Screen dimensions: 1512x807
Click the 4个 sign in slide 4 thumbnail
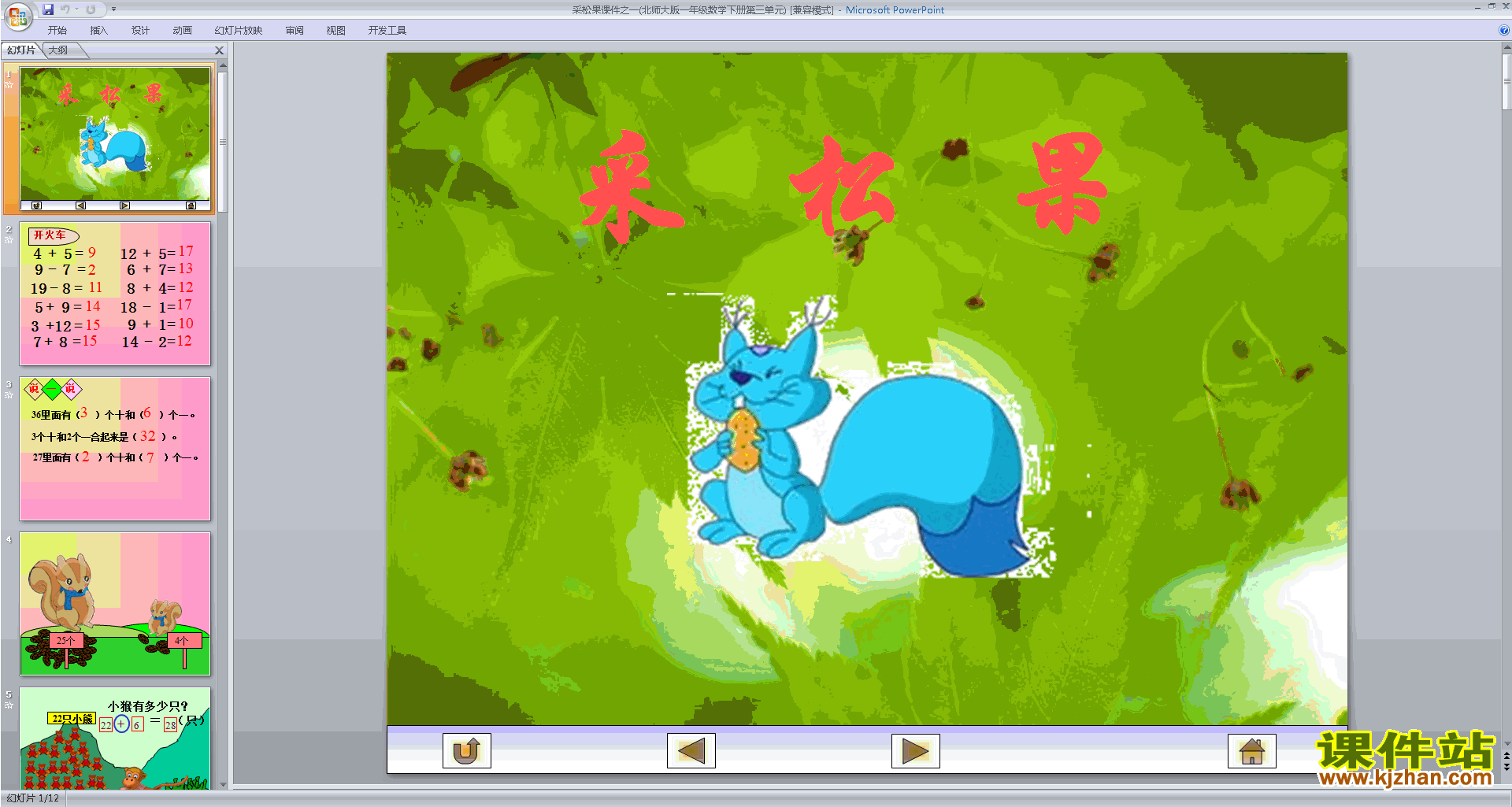point(183,640)
